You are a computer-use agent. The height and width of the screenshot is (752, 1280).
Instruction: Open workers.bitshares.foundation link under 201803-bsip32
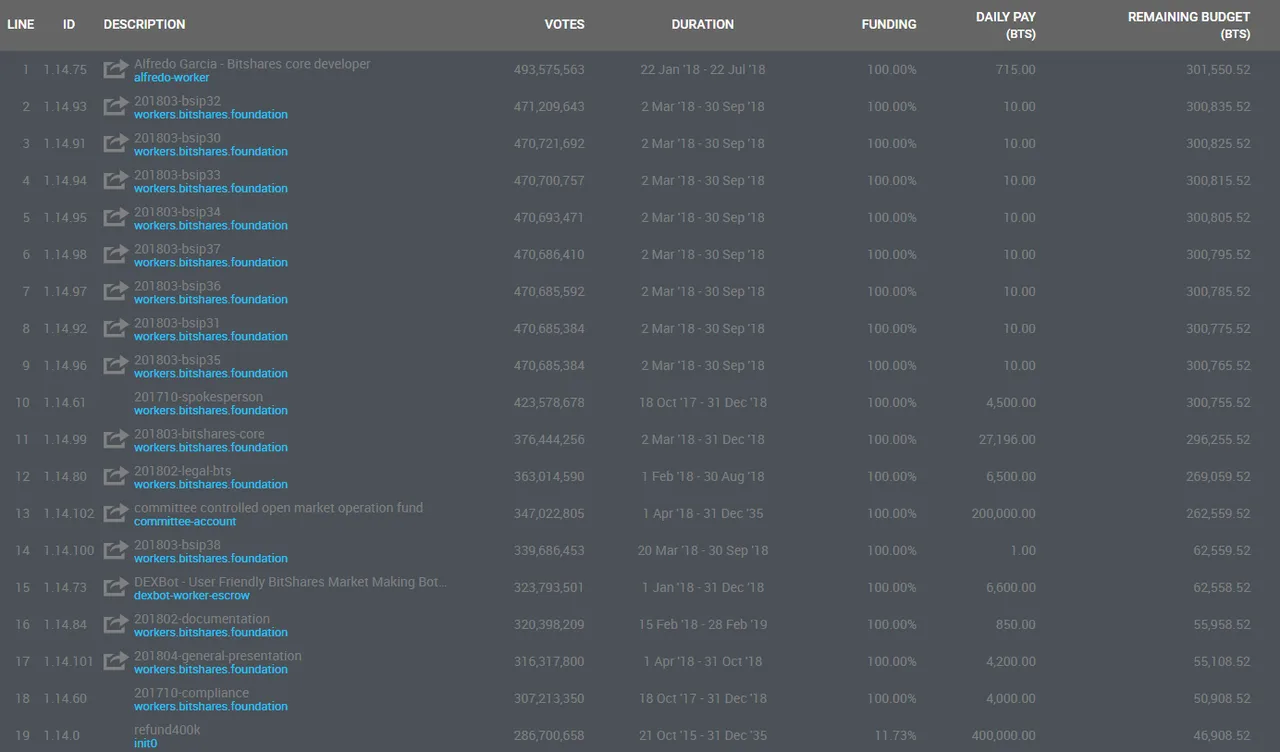(x=211, y=115)
